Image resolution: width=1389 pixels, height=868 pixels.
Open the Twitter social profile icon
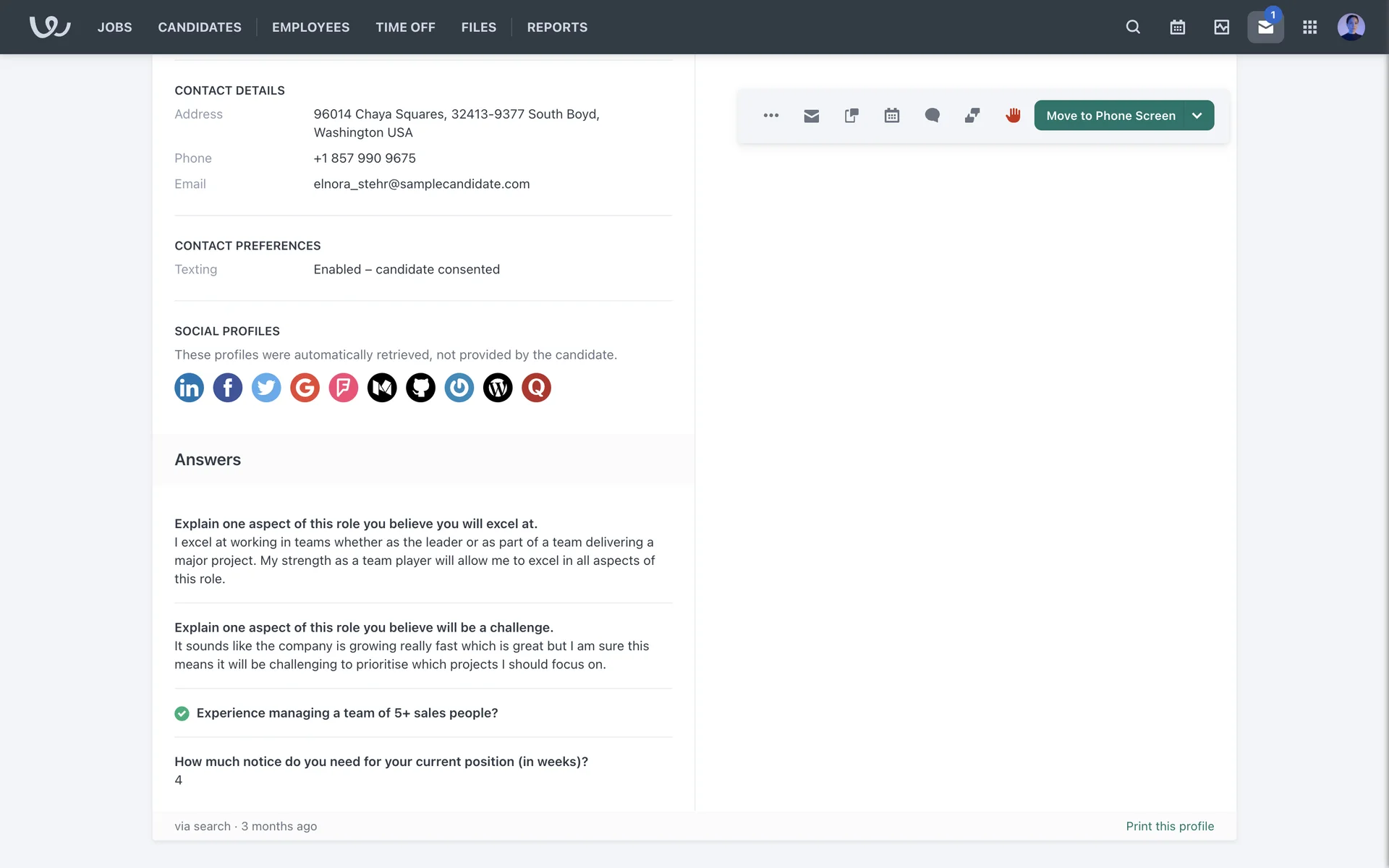pos(266,388)
